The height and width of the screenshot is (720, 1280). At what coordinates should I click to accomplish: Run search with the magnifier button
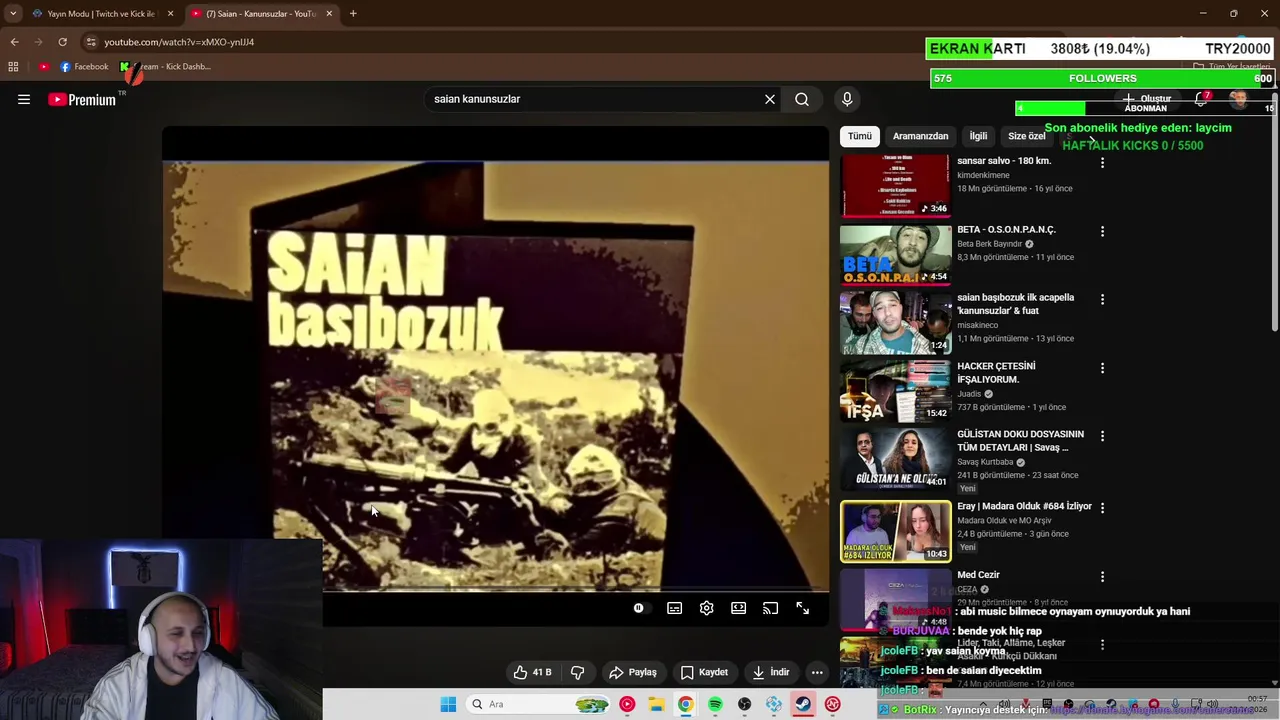802,99
